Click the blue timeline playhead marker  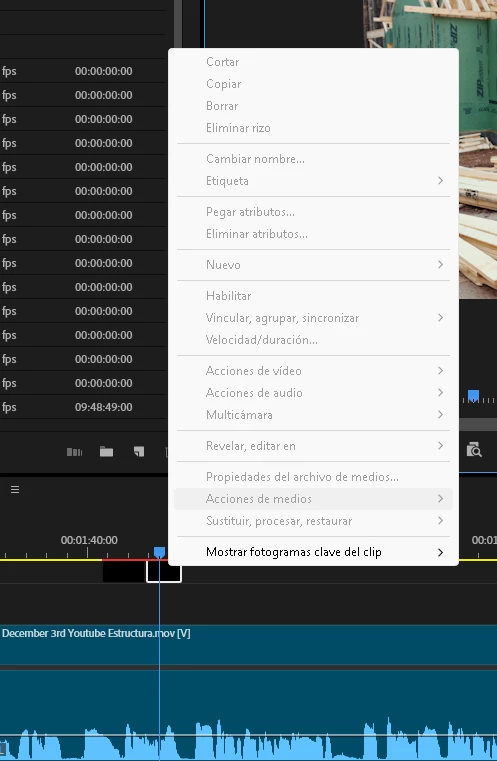(159, 552)
